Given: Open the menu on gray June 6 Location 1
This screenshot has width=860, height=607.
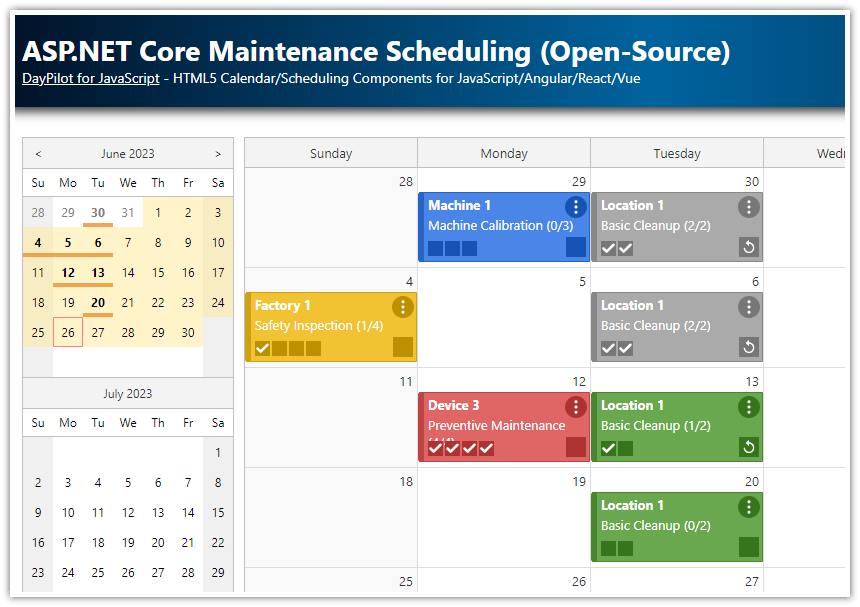Looking at the screenshot, I should tap(748, 307).
